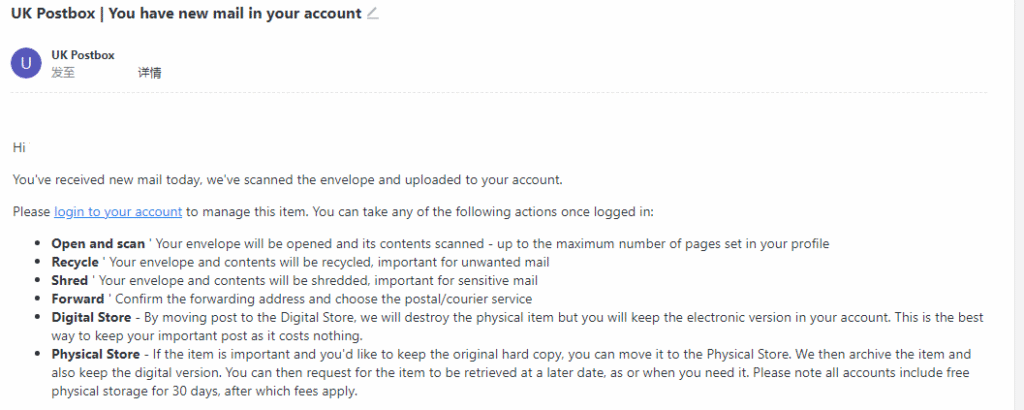
Task: Click the 'Hi' greeting line
Action: [19, 147]
